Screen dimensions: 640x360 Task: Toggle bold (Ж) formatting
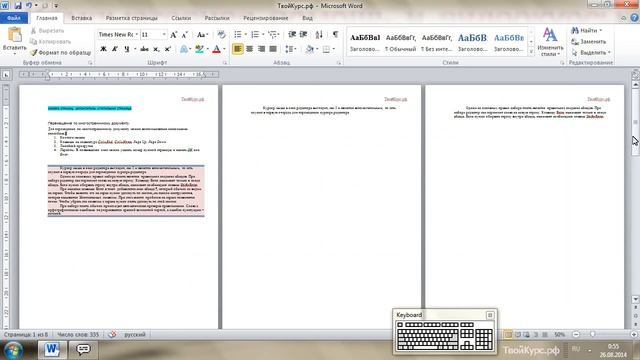pyautogui.click(x=104, y=49)
